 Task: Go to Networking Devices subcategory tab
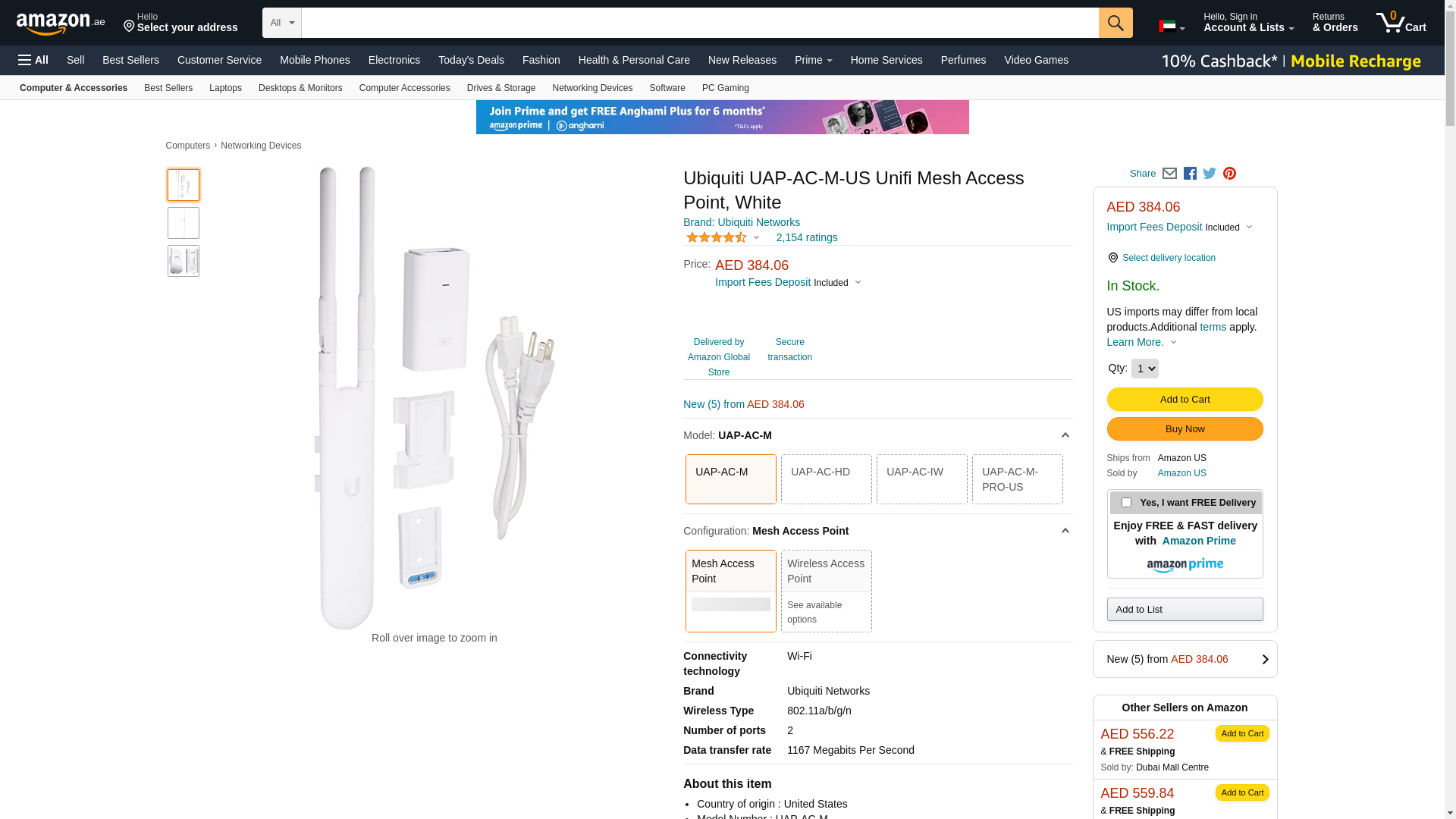[x=591, y=88]
